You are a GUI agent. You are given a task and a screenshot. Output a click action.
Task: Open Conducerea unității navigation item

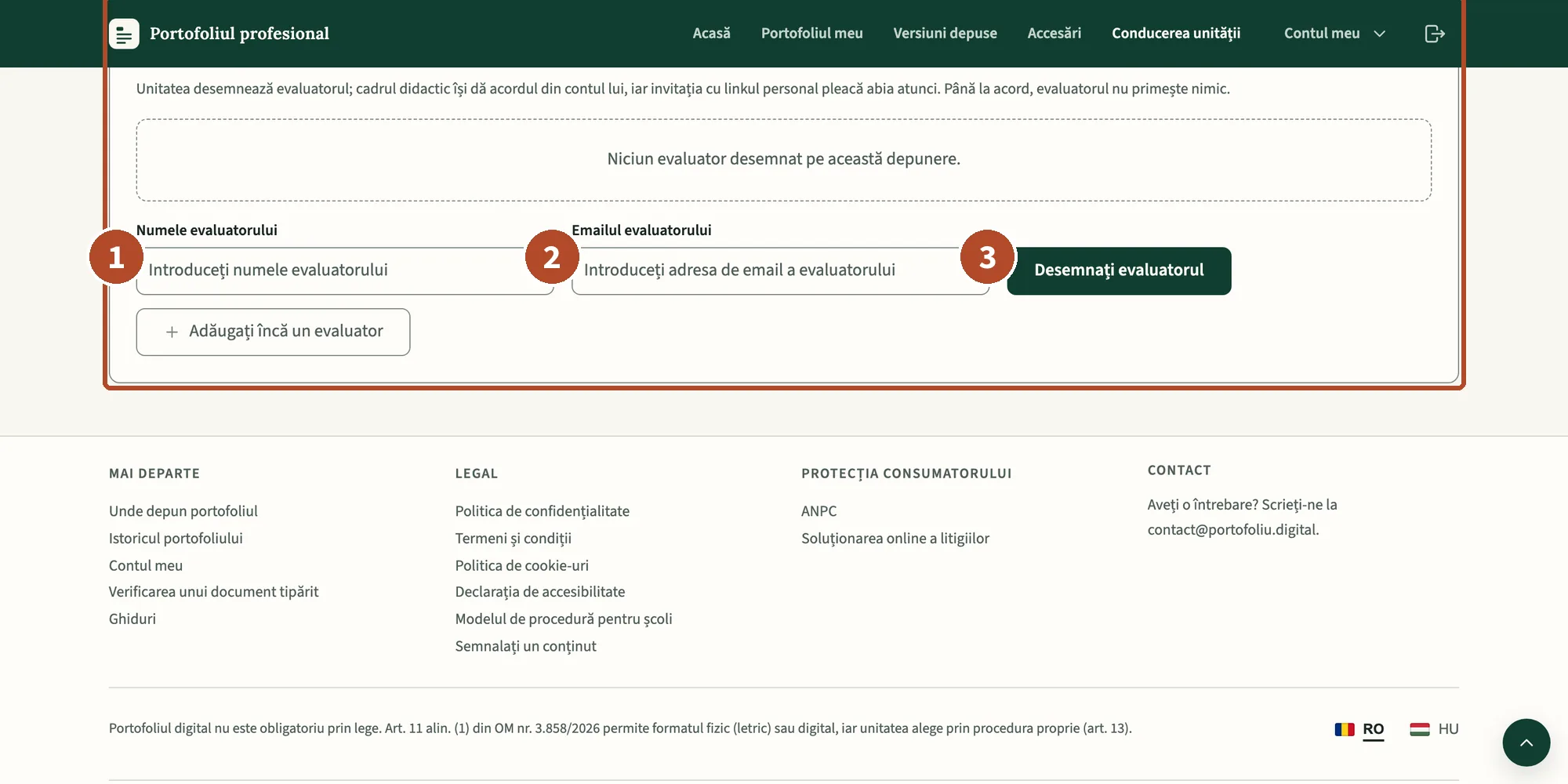(1175, 34)
